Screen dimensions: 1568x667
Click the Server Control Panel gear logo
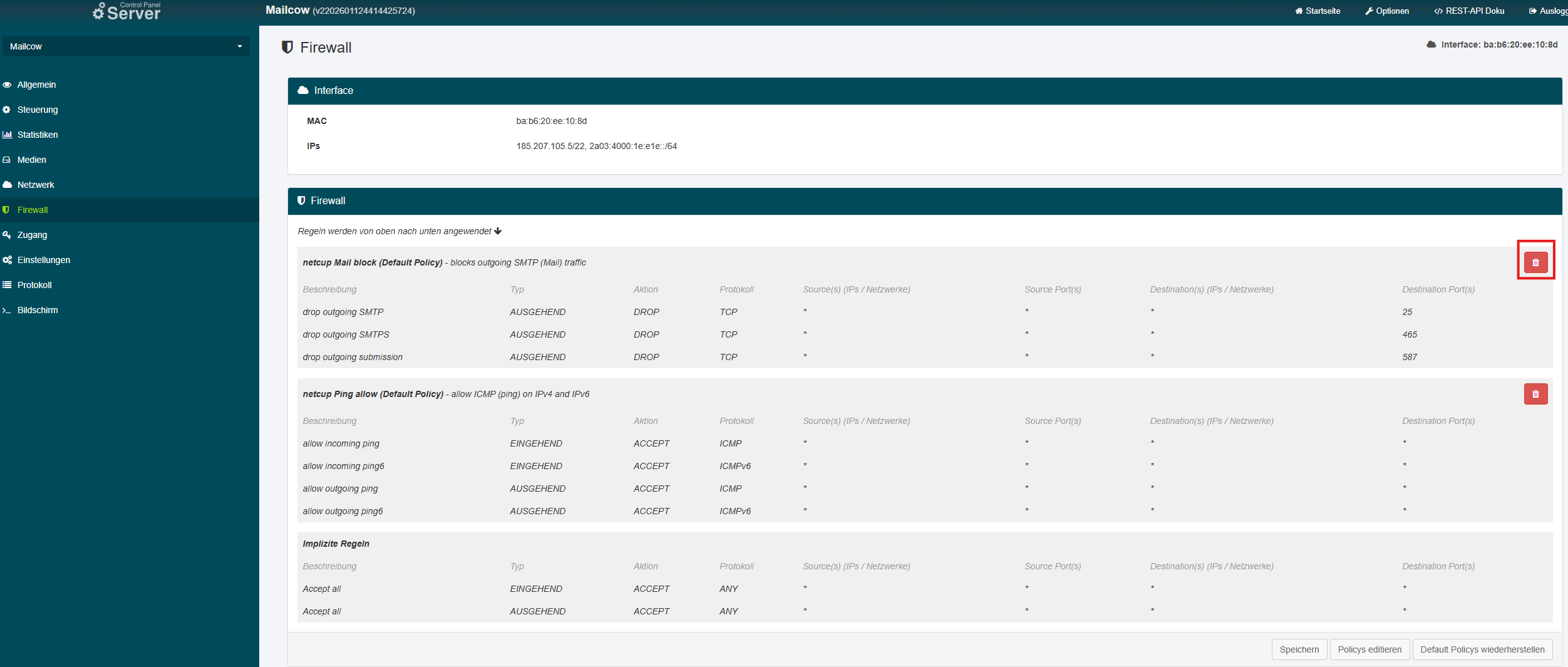point(99,11)
